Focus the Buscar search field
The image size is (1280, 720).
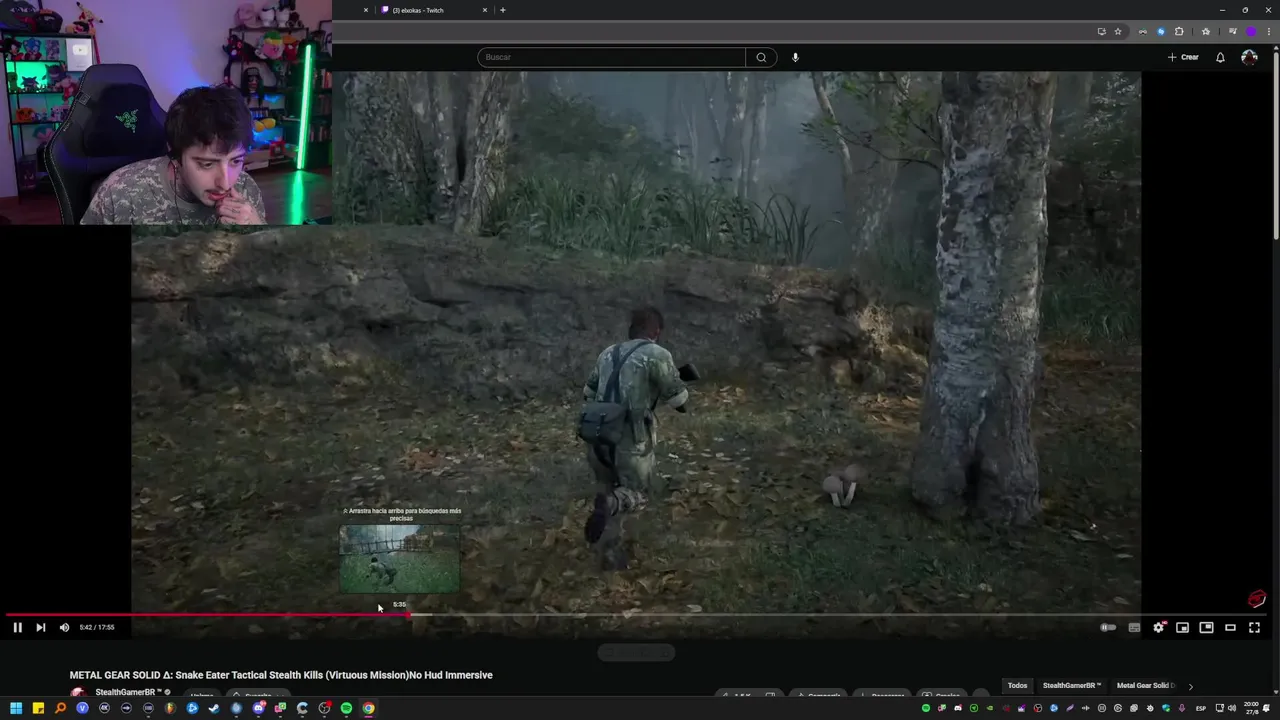click(611, 57)
